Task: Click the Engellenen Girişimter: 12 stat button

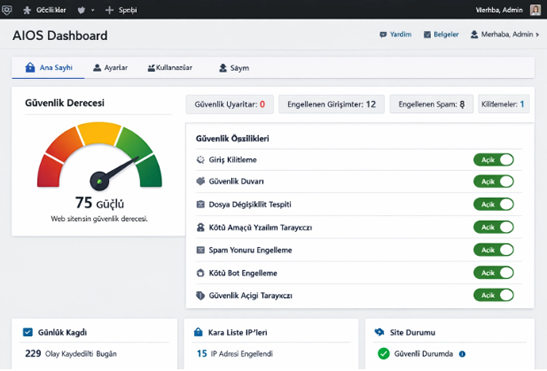Action: tap(331, 104)
